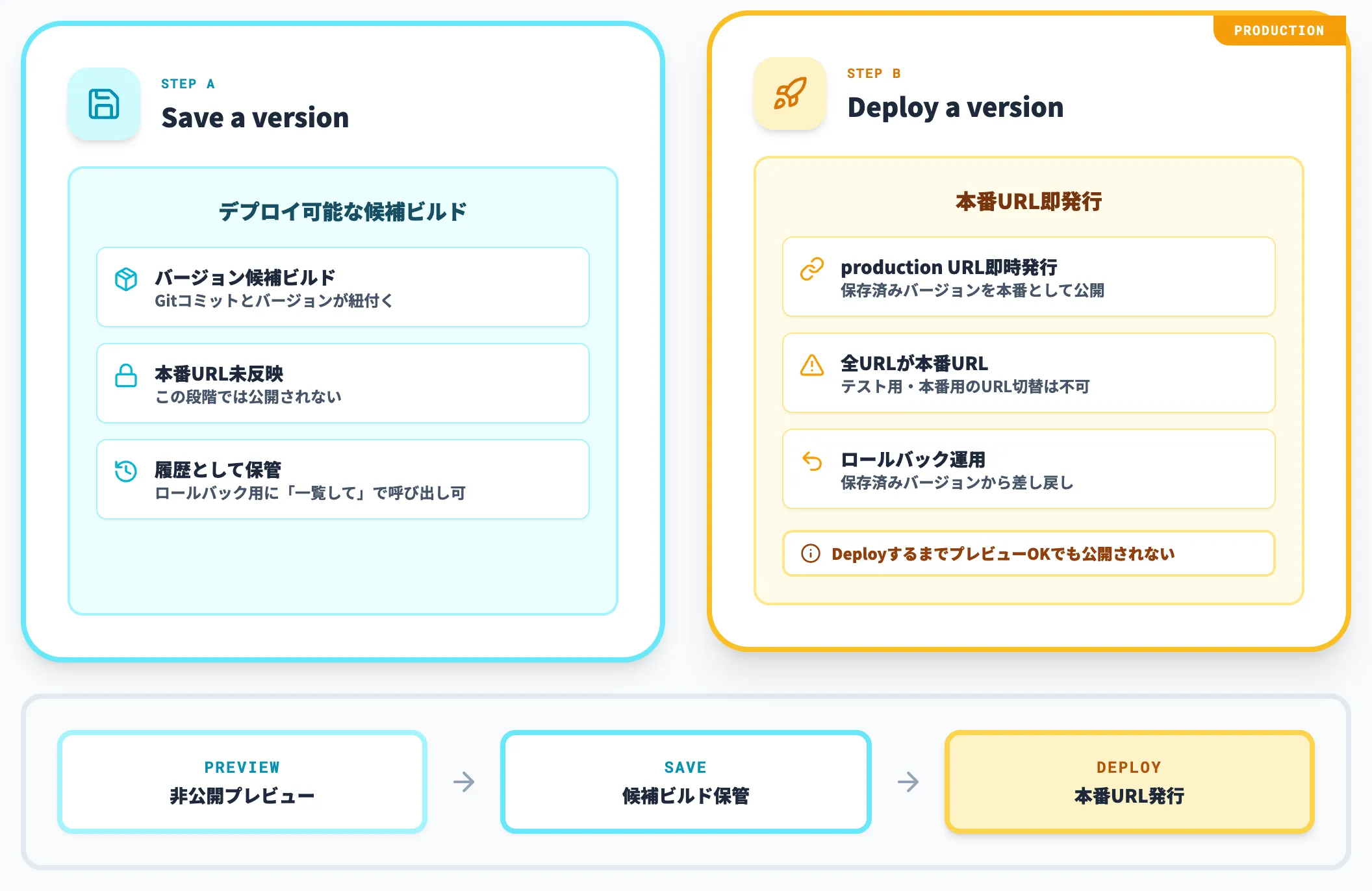Click text 本番URL未反映
This screenshot has height=891, width=1372.
coord(219,374)
